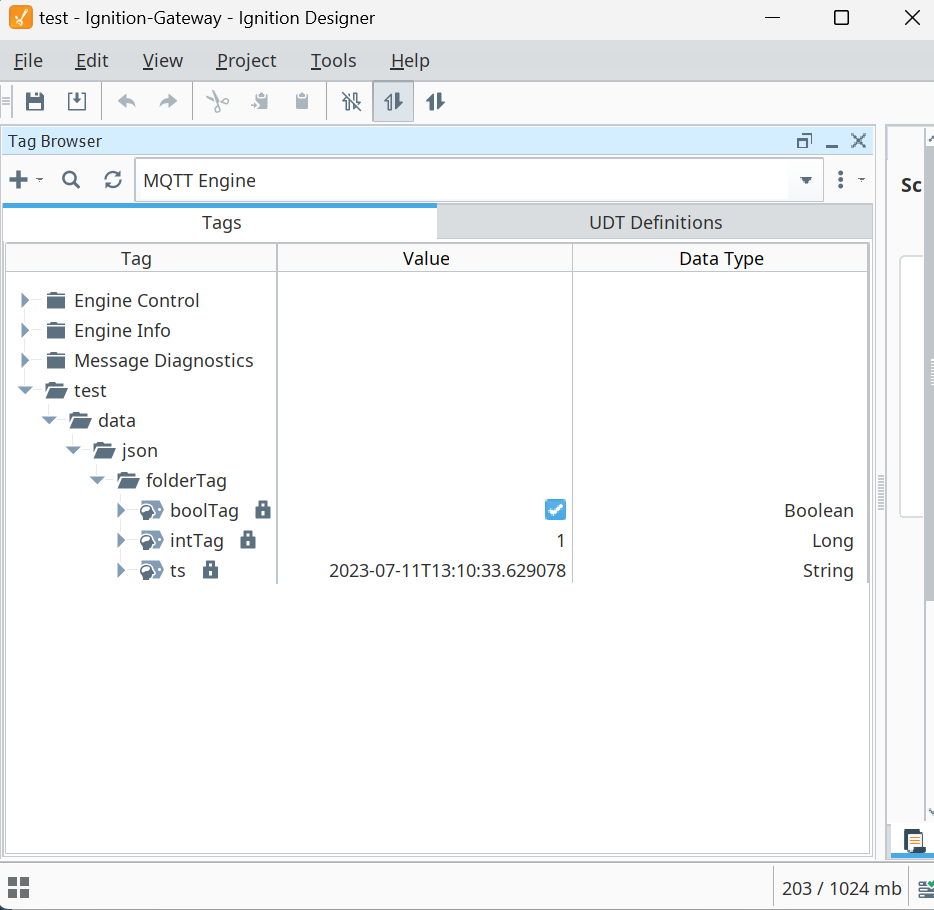The image size is (934, 910).
Task: Click the intTag value 1
Action: (560, 541)
